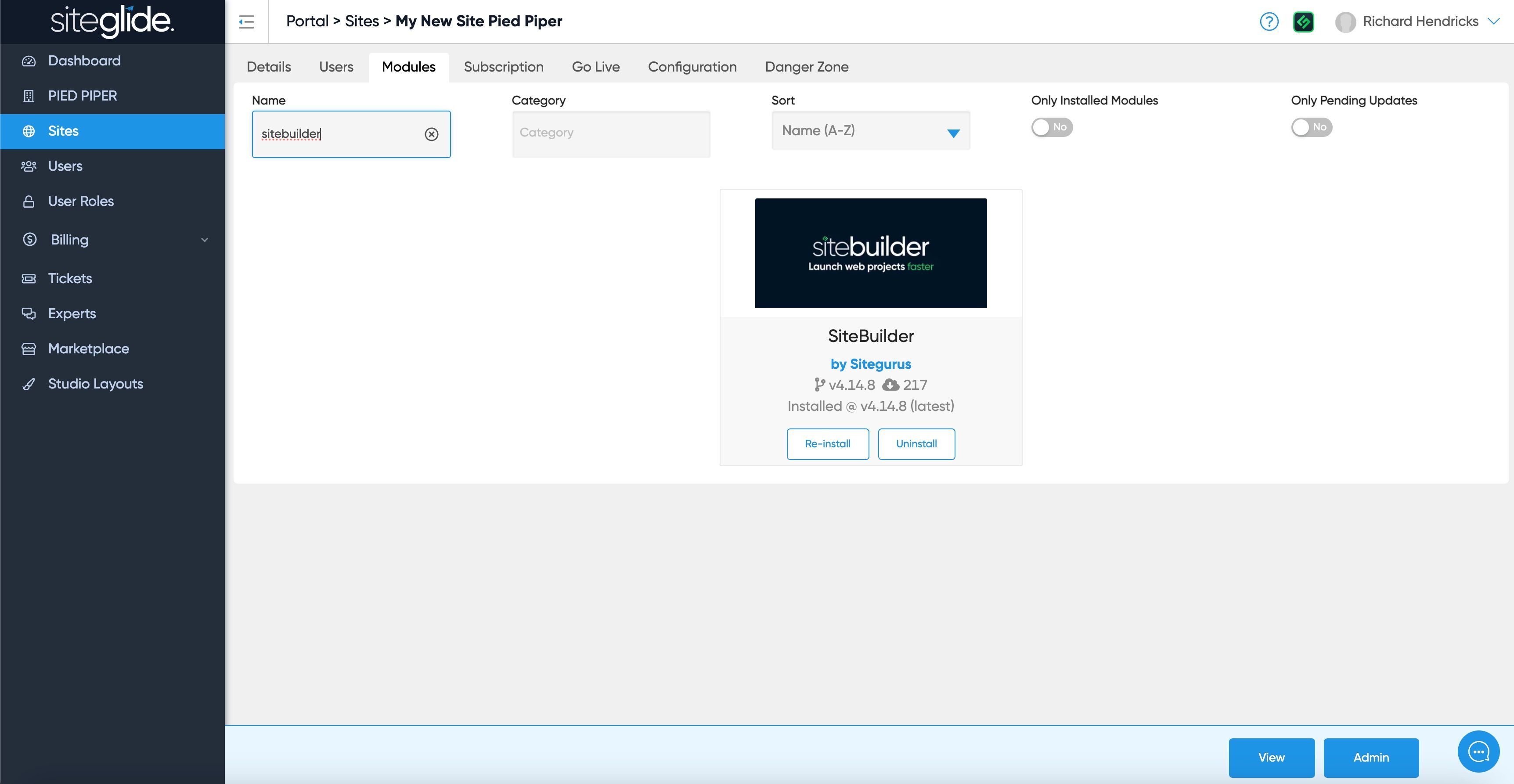The width and height of the screenshot is (1514, 784).
Task: Click Richard Hendricks avatar image
Action: 1345,22
